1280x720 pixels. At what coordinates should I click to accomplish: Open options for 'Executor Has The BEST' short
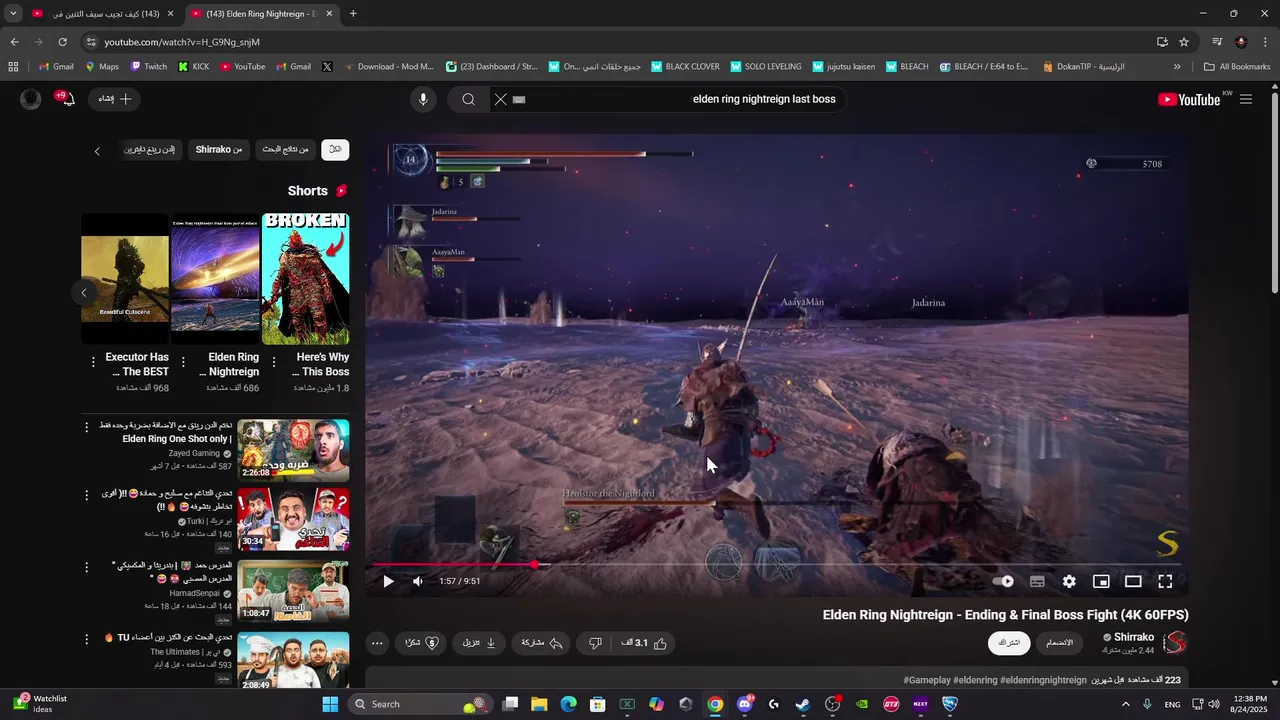[93, 361]
